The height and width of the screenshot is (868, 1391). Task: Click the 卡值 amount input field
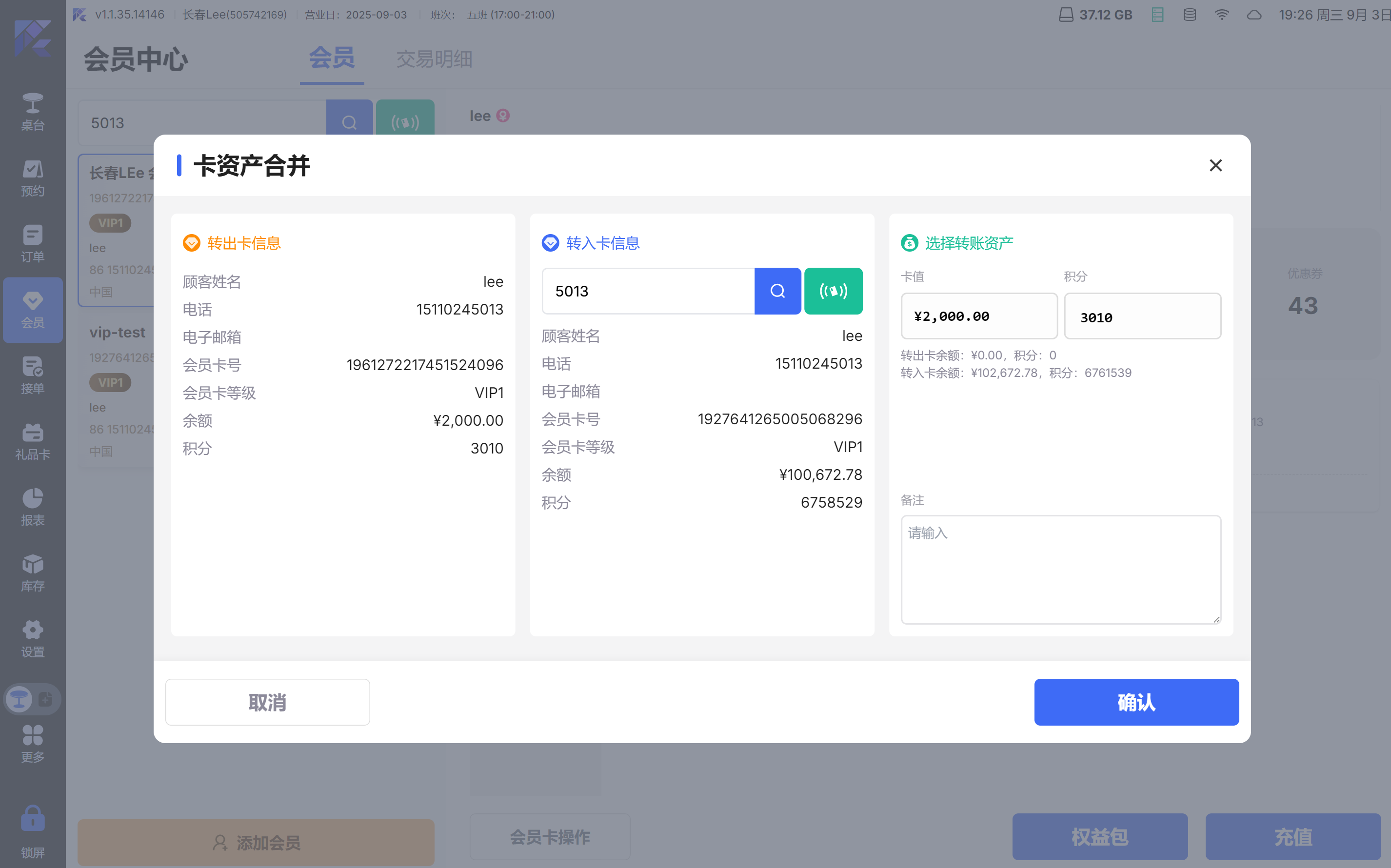pos(979,316)
